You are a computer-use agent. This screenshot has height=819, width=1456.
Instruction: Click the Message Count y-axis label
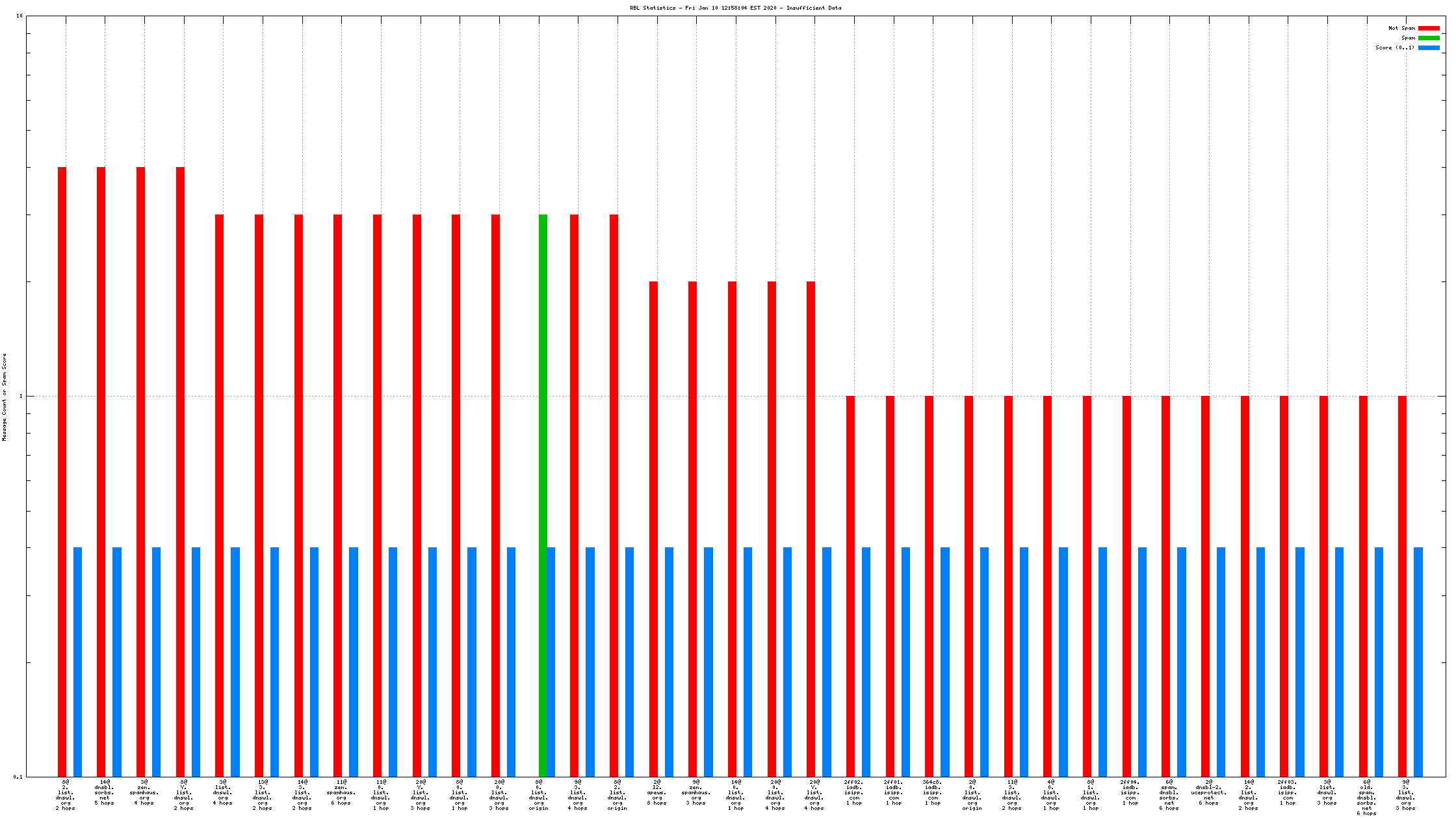(x=5, y=397)
